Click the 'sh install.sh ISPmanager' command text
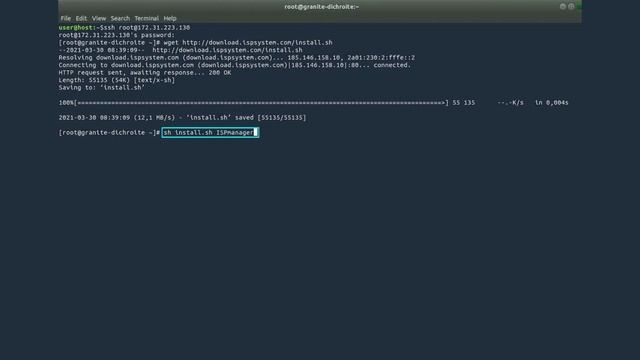The image size is (640, 360). tap(209, 133)
